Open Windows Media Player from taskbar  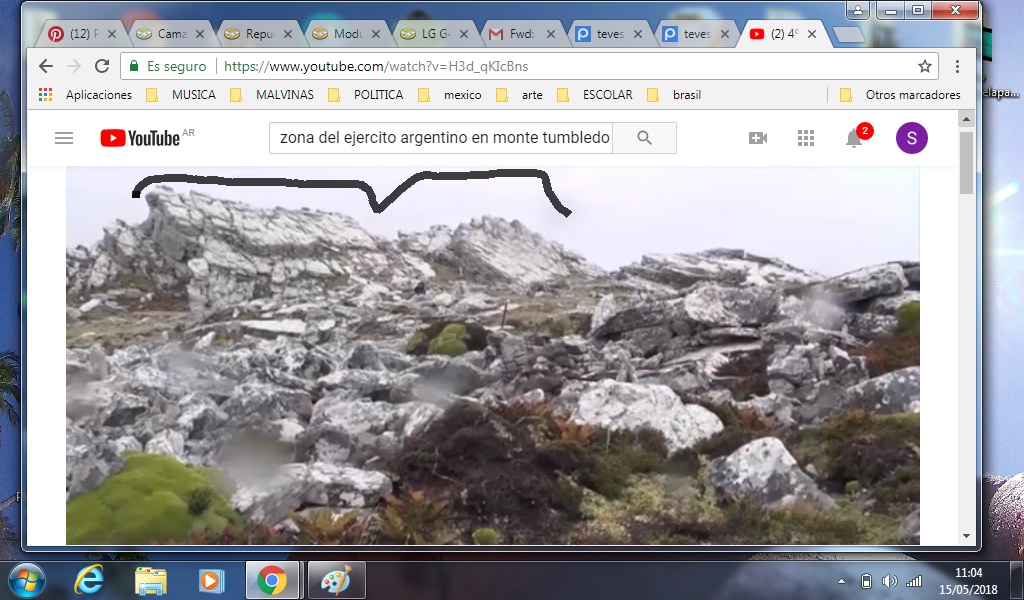(x=211, y=580)
